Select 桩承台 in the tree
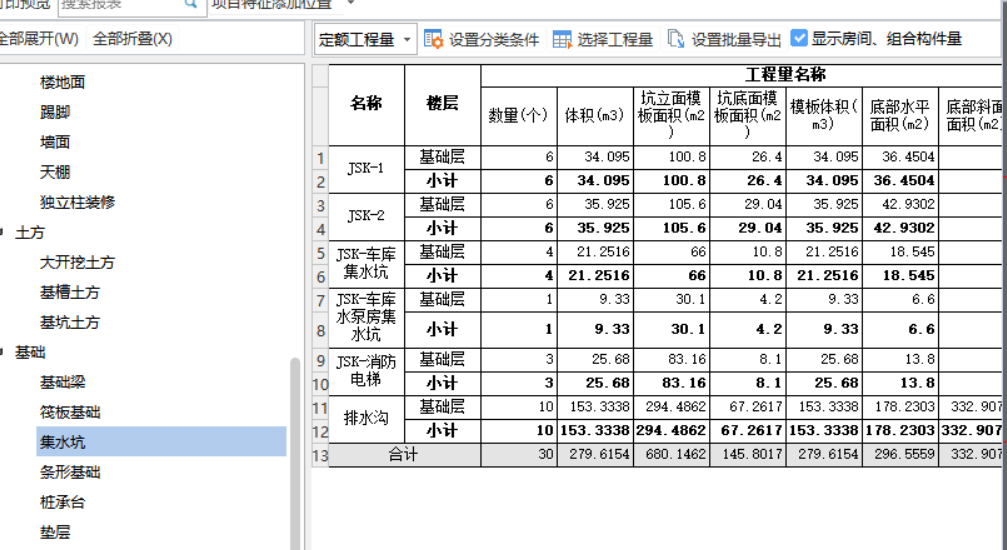This screenshot has width=1007, height=550. tap(62, 502)
